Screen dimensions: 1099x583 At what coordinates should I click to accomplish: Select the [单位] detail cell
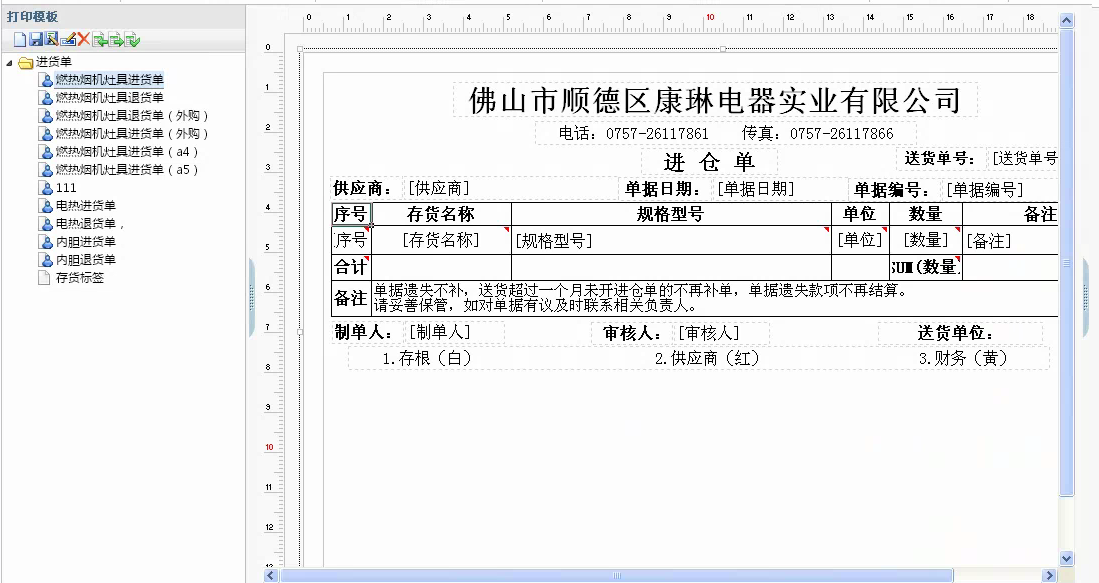click(x=860, y=240)
